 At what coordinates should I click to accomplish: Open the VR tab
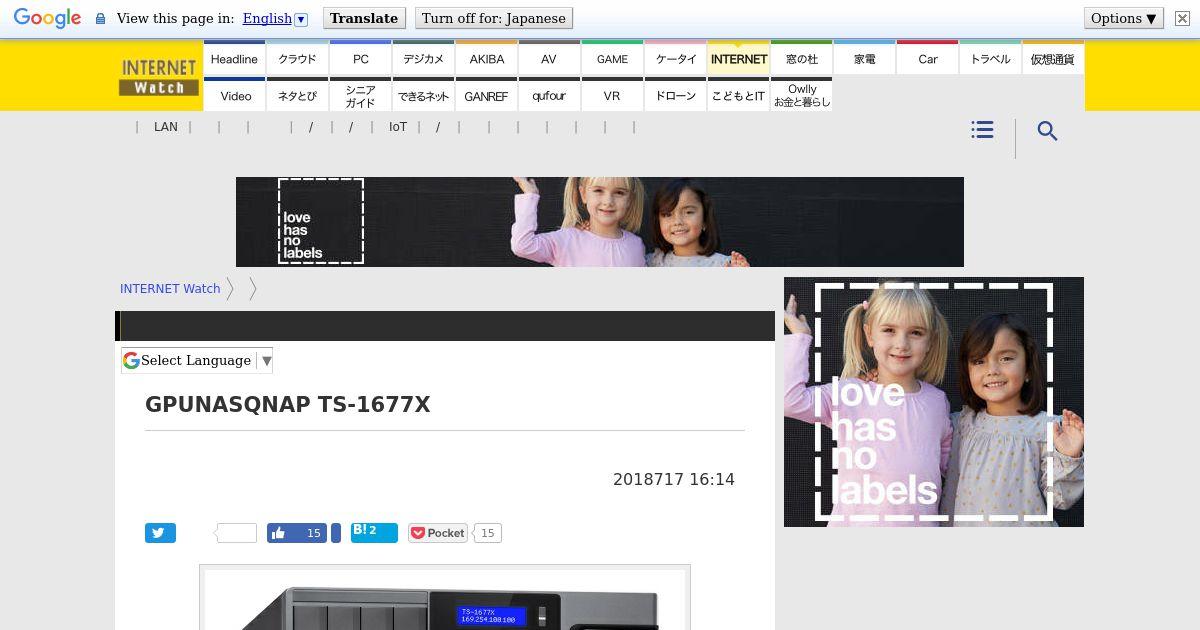pos(612,95)
